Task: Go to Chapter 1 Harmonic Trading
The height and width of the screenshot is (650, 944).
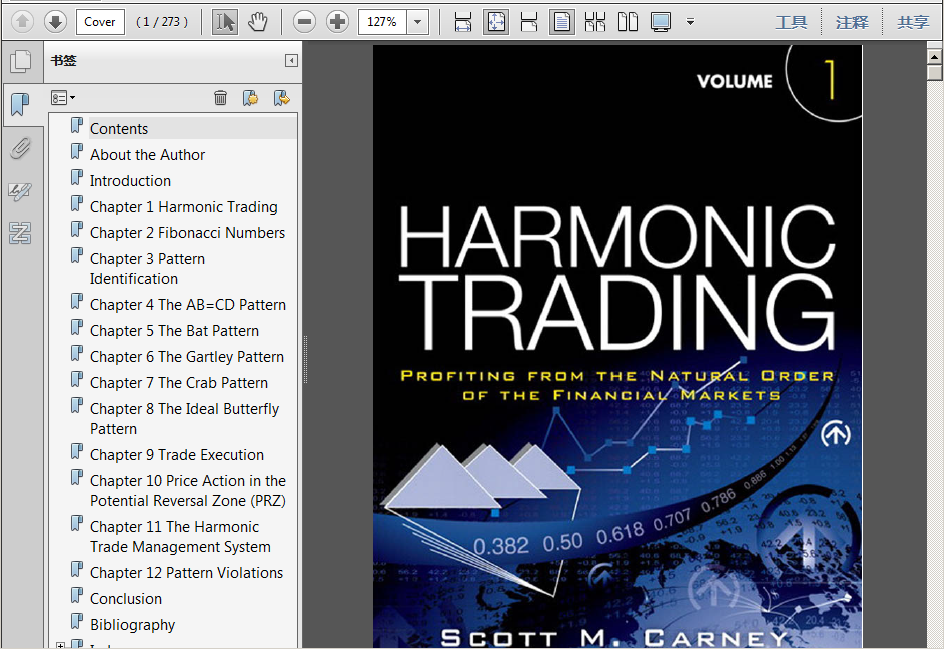Action: [184, 206]
